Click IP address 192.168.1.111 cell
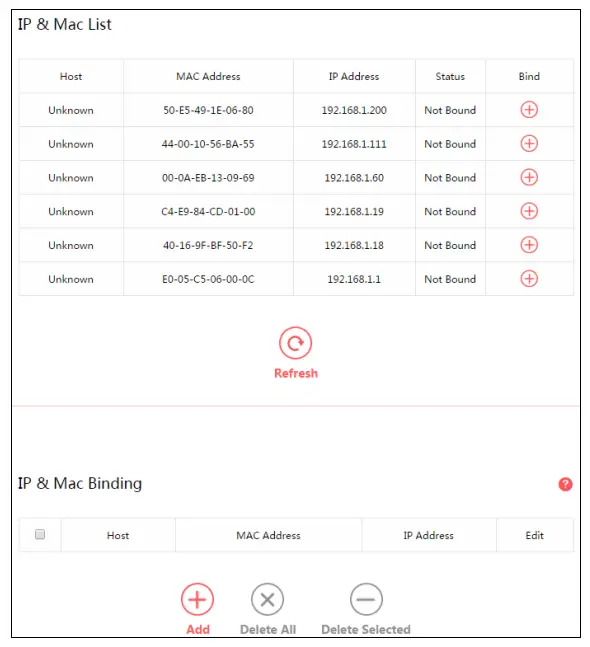This screenshot has height=647, width=590. [354, 144]
